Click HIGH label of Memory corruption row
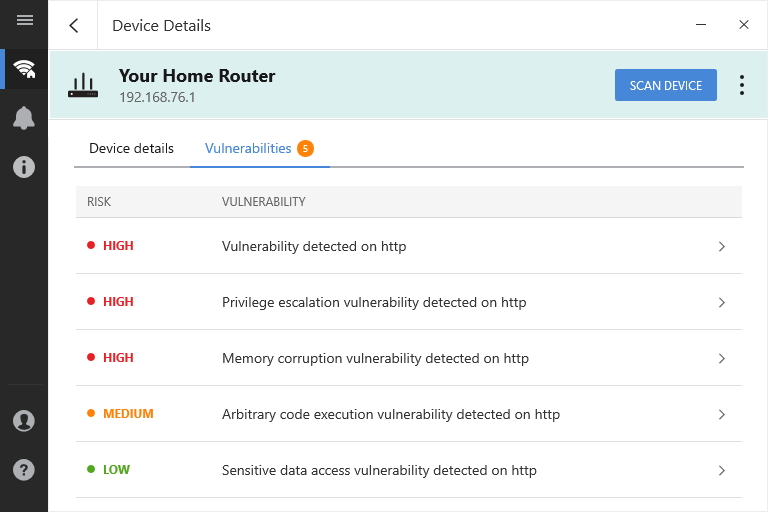The height and width of the screenshot is (512, 768). [118, 358]
